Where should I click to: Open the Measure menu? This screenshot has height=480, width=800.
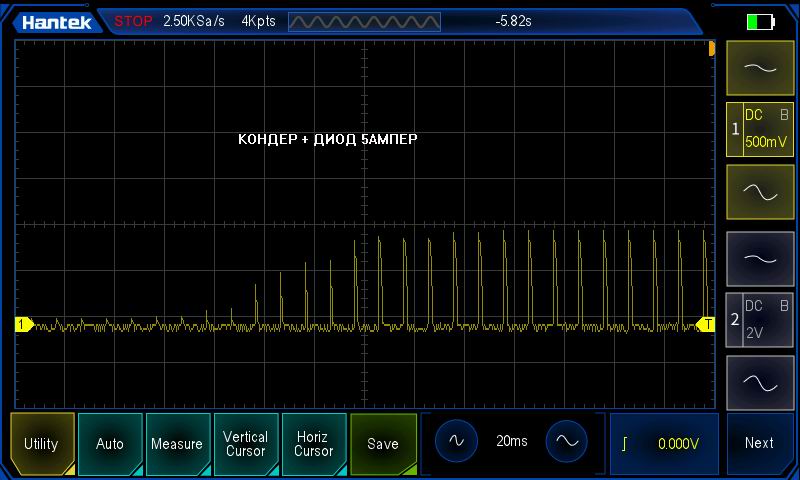177,443
